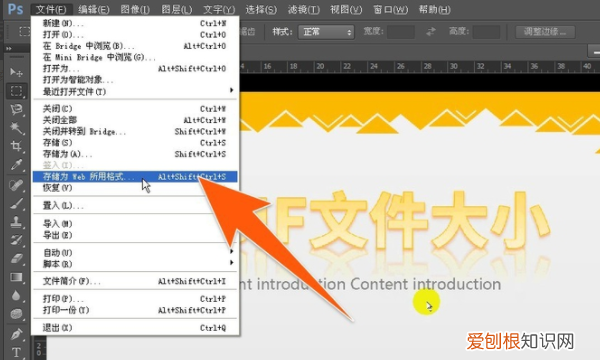Choose 退出 (Ctrl+Q) menu item
The image size is (600, 360).
point(135,328)
